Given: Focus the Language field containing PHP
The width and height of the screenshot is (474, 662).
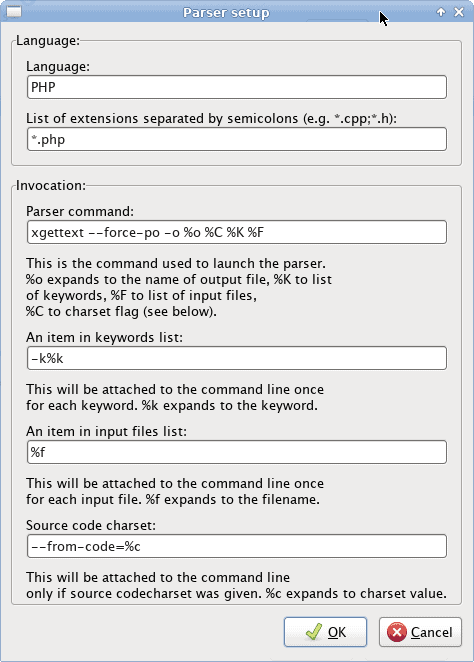Looking at the screenshot, I should [237, 87].
